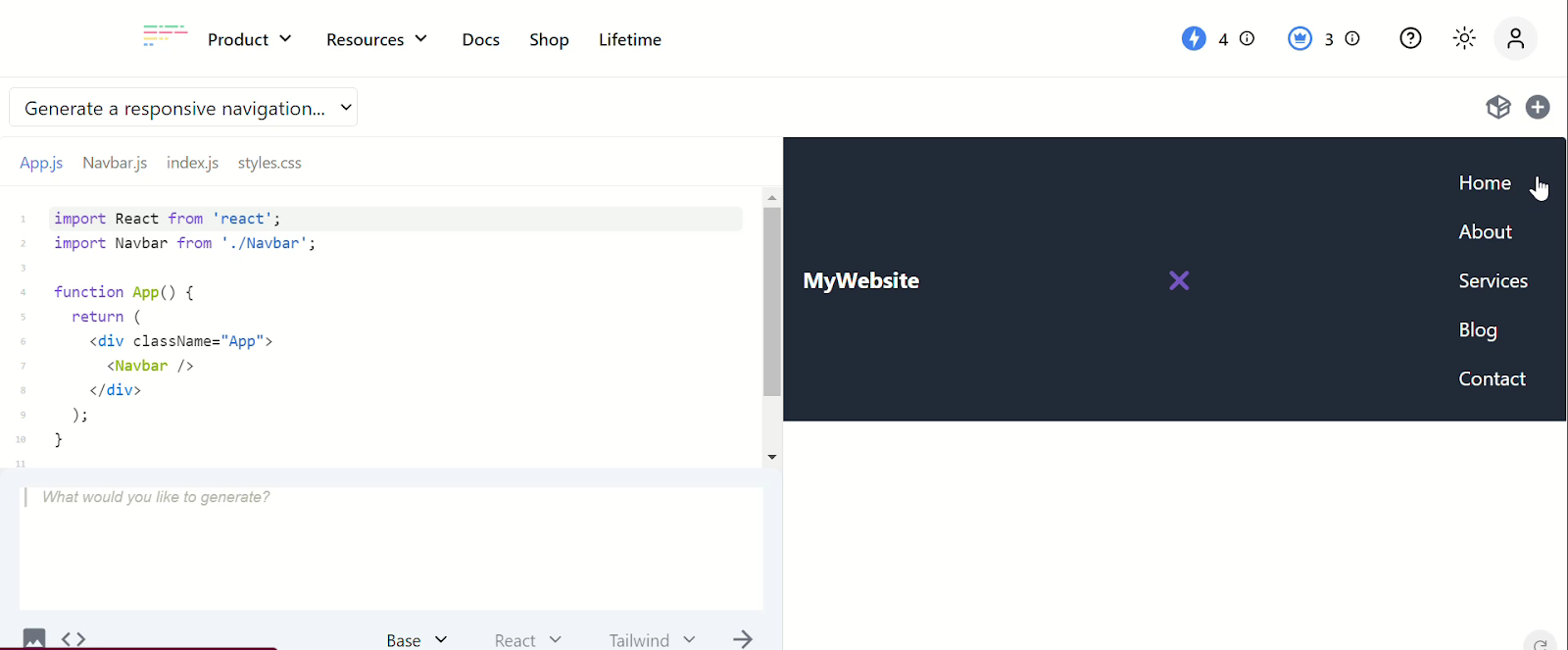Click About link in preview
The height and width of the screenshot is (650, 1568).
[1485, 232]
